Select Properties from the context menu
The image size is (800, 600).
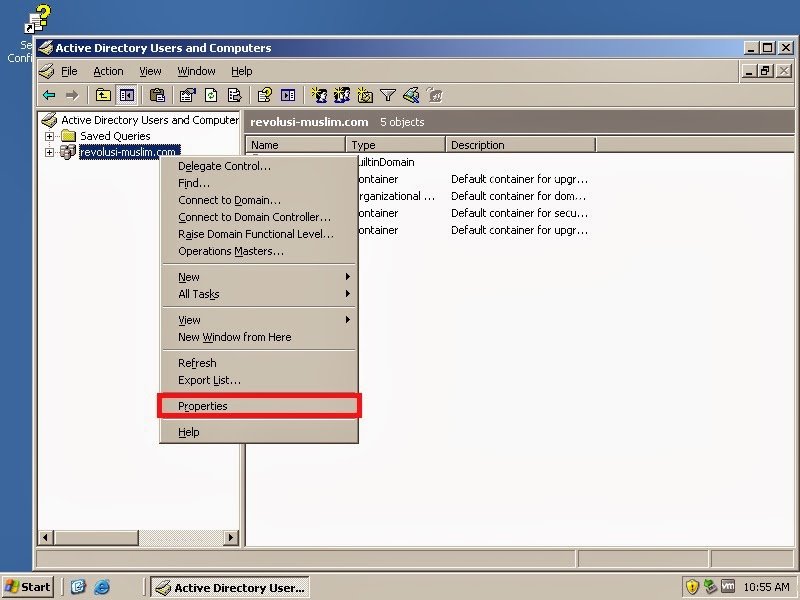click(203, 406)
